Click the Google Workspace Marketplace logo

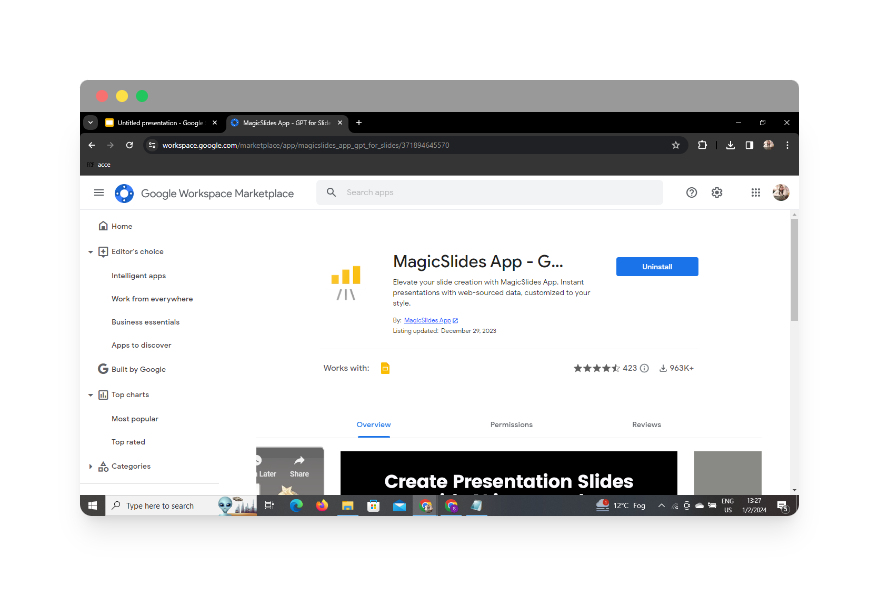(x=124, y=193)
